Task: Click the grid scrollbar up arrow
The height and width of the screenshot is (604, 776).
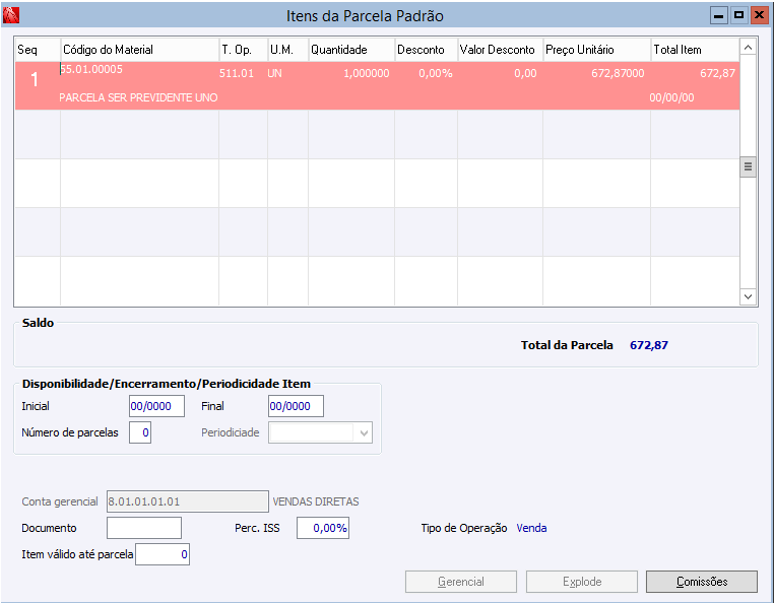Action: [748, 48]
